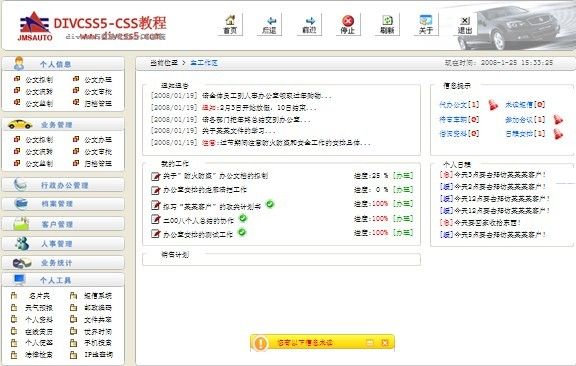Click [办理] on the 25% progress task
This screenshot has height=366, width=576.
[403, 176]
